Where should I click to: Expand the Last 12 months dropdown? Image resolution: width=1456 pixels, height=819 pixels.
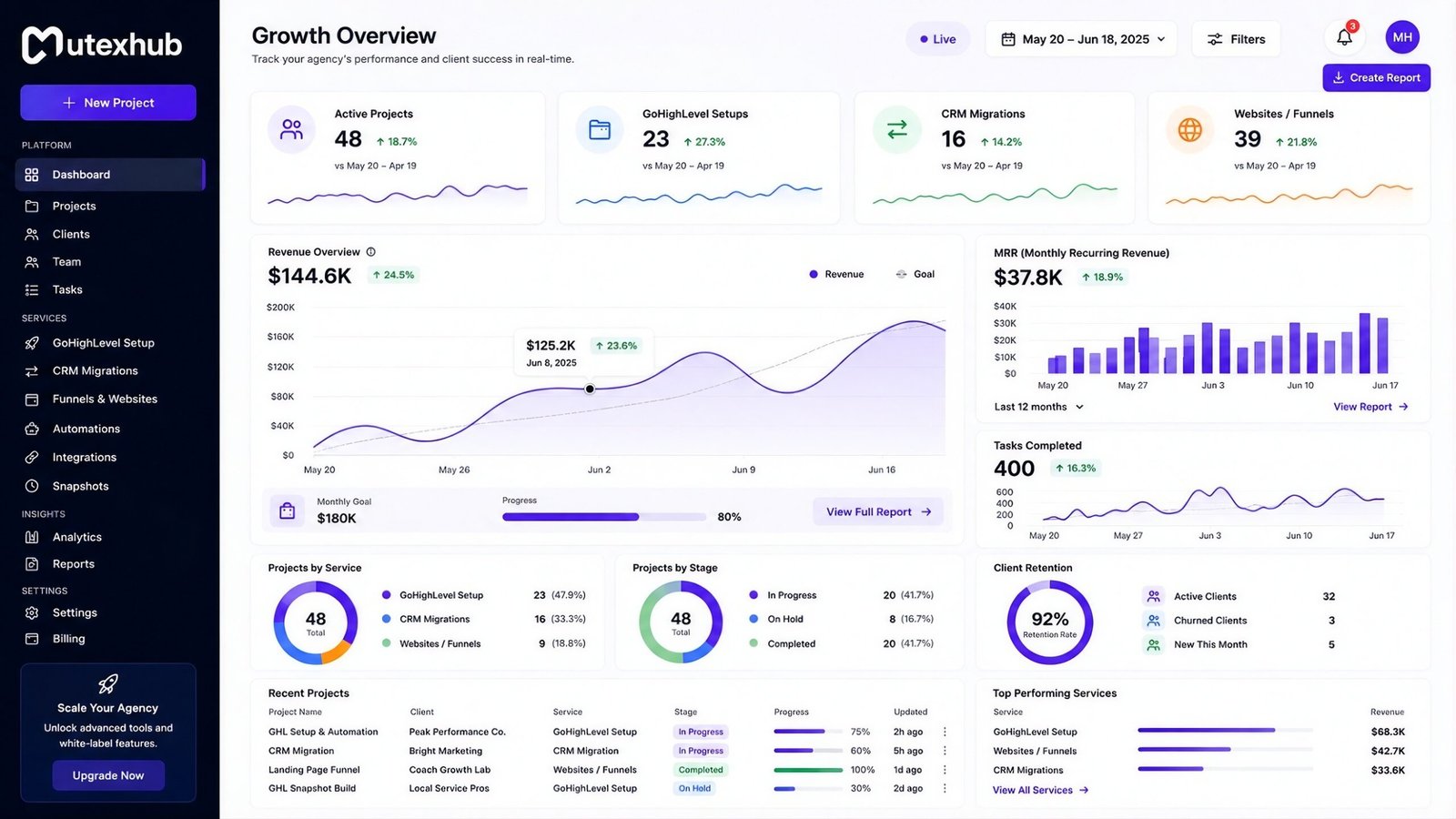pyautogui.click(x=1038, y=407)
